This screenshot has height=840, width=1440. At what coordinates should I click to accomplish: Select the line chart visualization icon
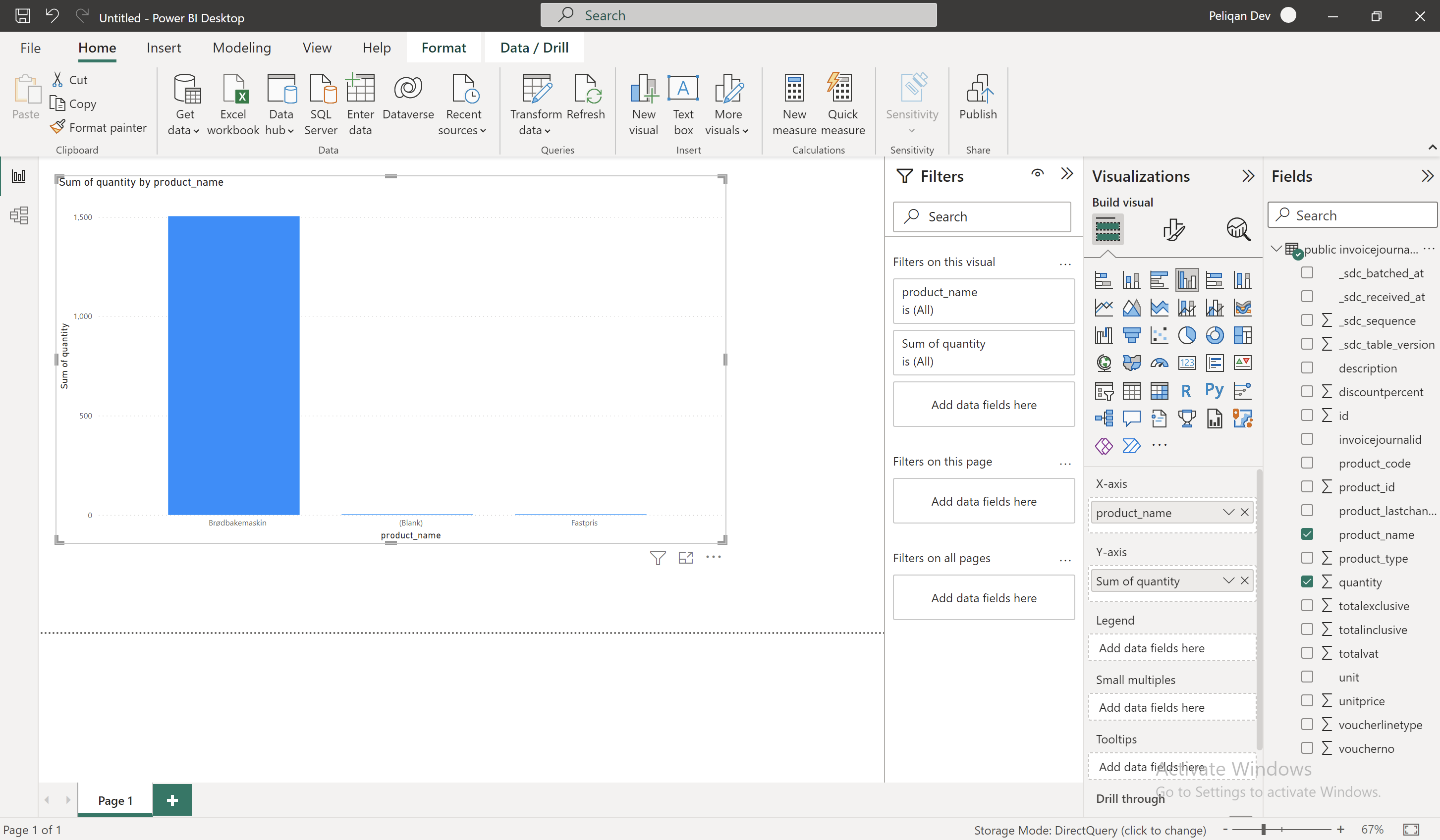click(x=1104, y=308)
